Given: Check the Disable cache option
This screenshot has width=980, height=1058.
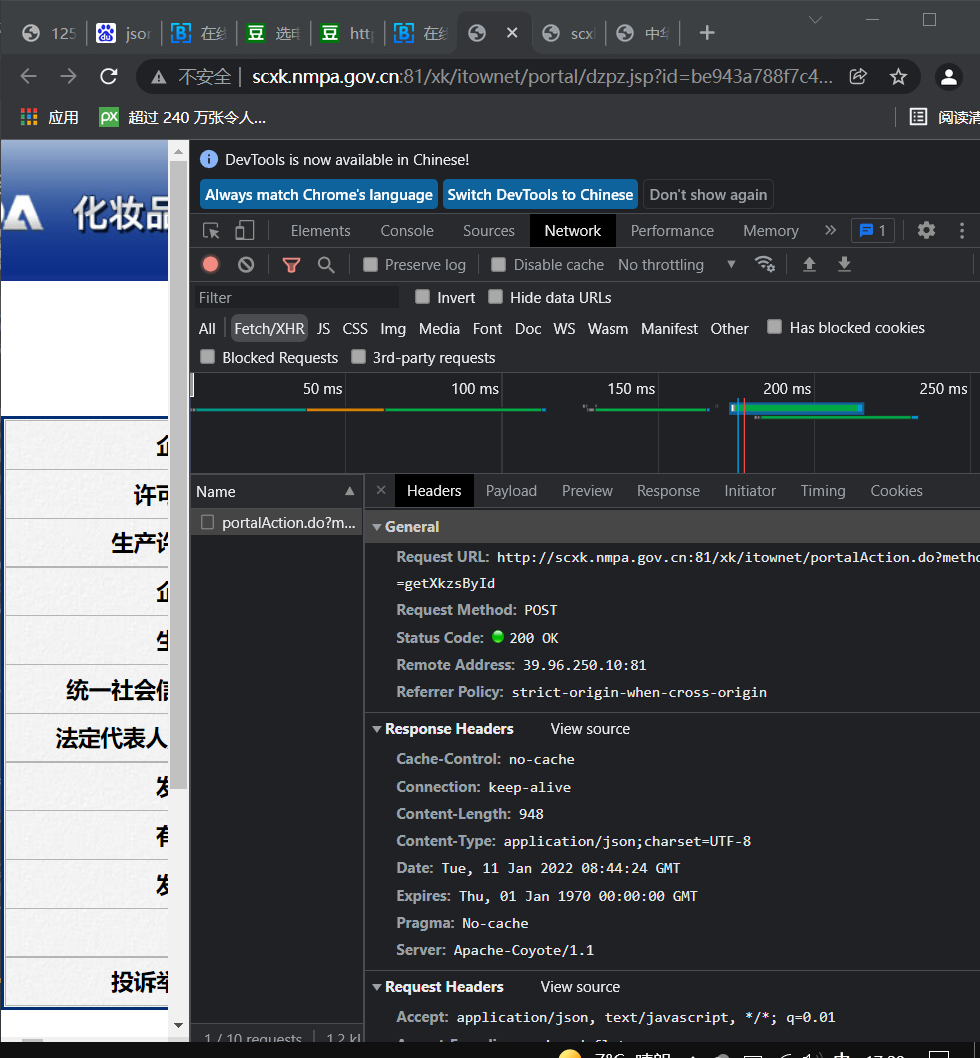Looking at the screenshot, I should click(499, 265).
